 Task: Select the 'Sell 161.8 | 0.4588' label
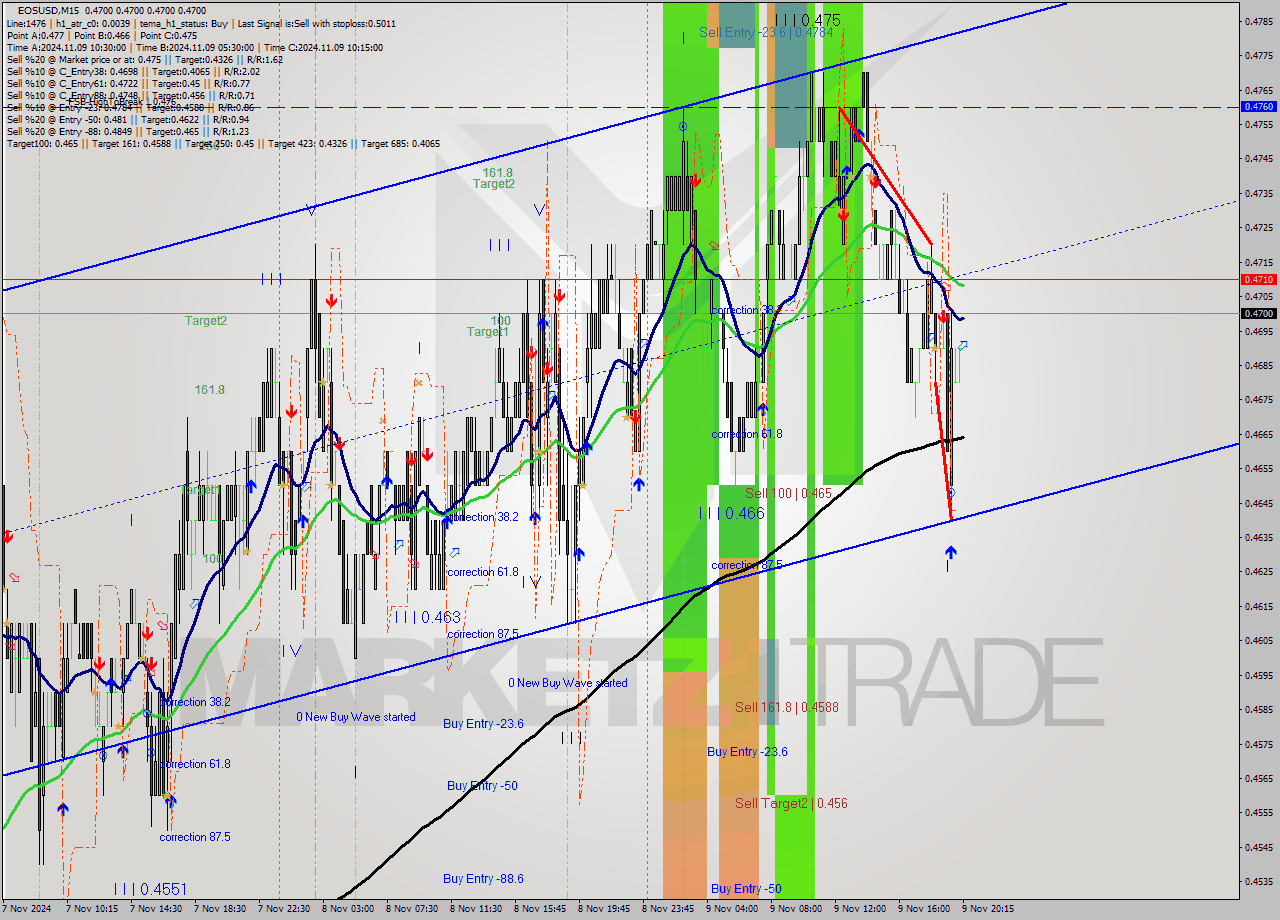tap(786, 707)
